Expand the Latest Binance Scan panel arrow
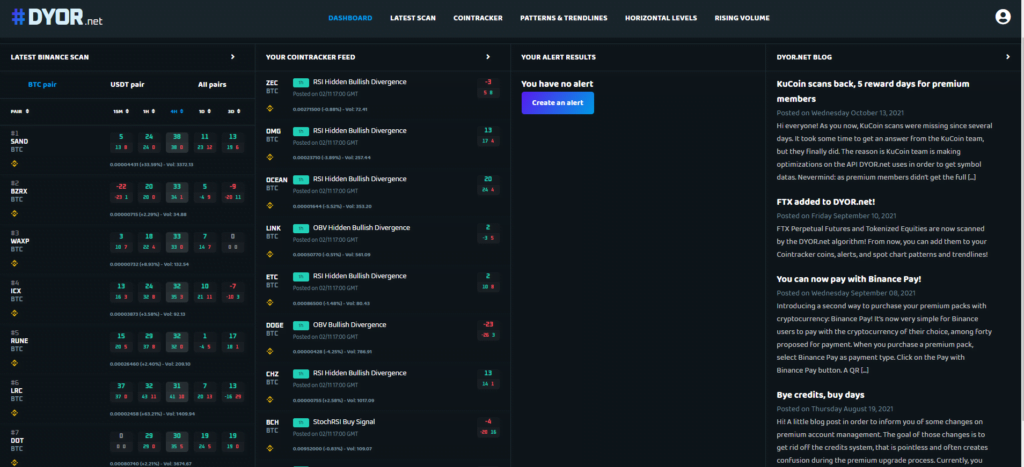This screenshot has height=467, width=1024. [x=232, y=57]
